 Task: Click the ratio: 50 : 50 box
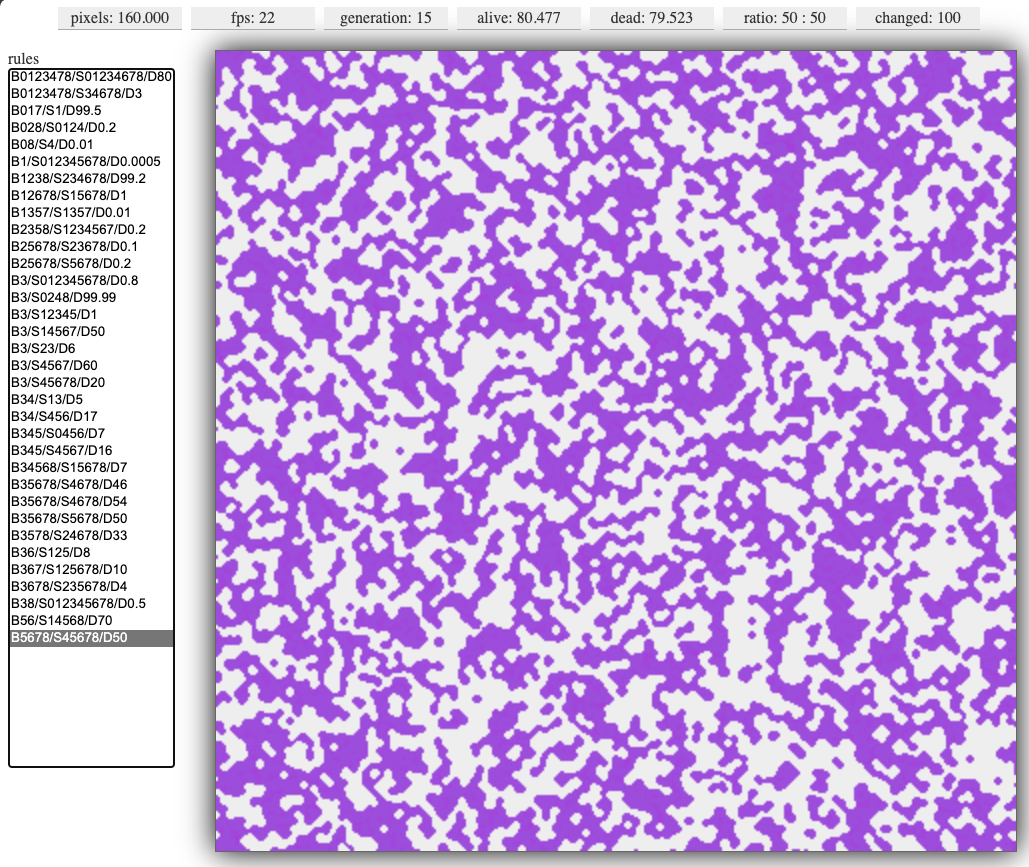784,18
